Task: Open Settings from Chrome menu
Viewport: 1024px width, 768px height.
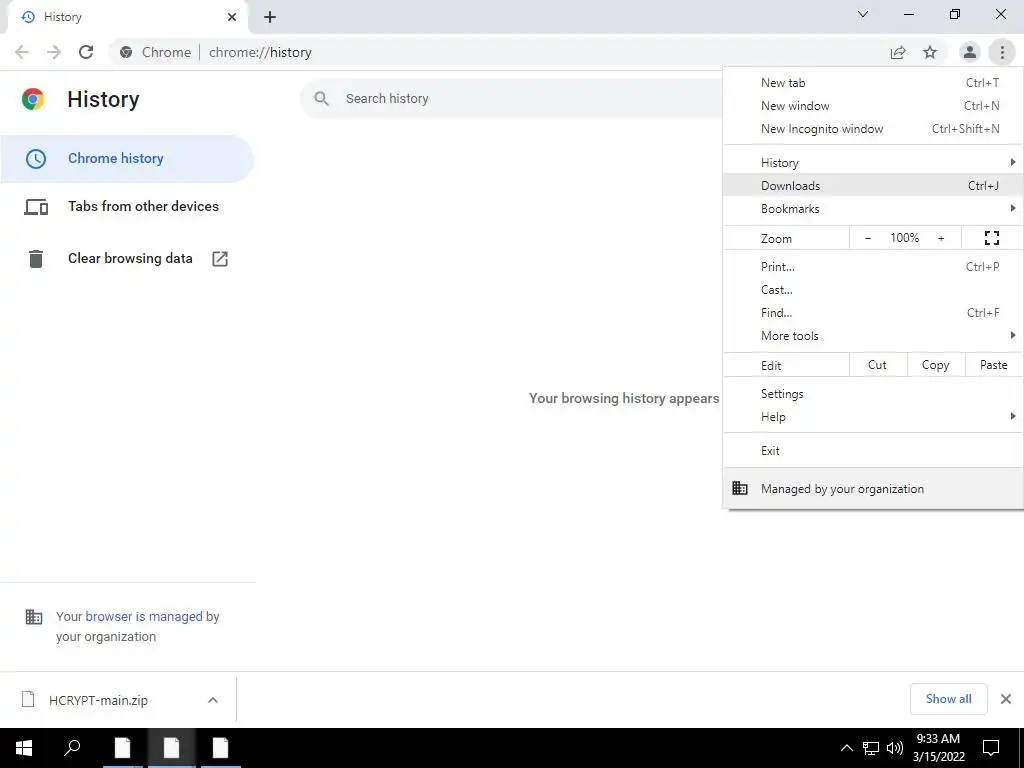Action: click(873, 394)
